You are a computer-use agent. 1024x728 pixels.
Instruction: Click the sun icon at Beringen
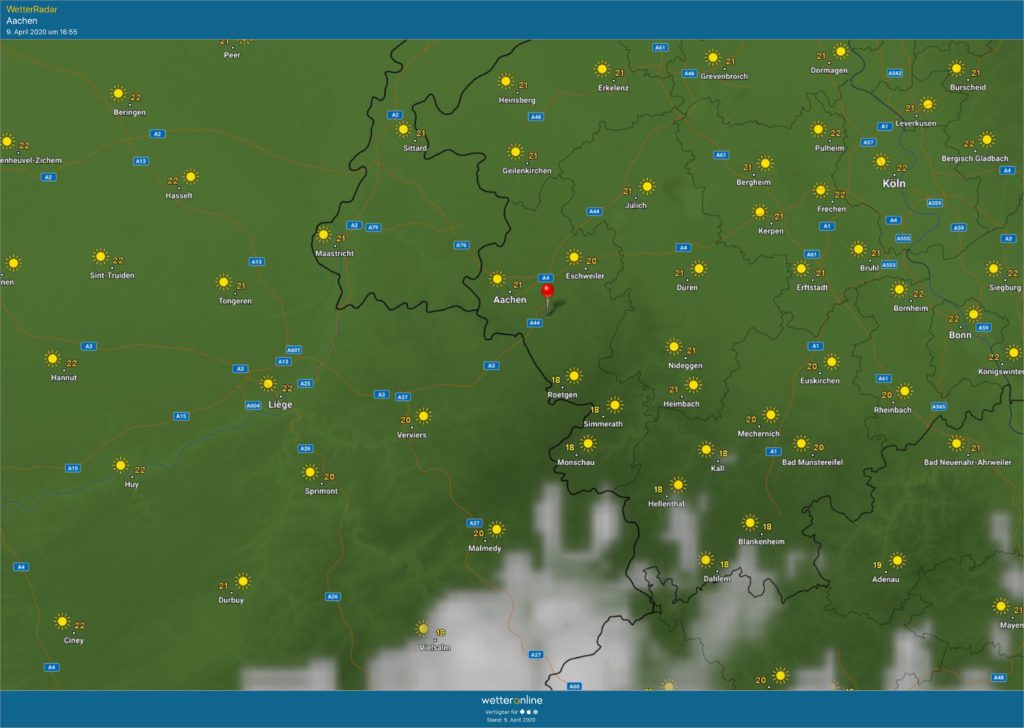click(119, 93)
